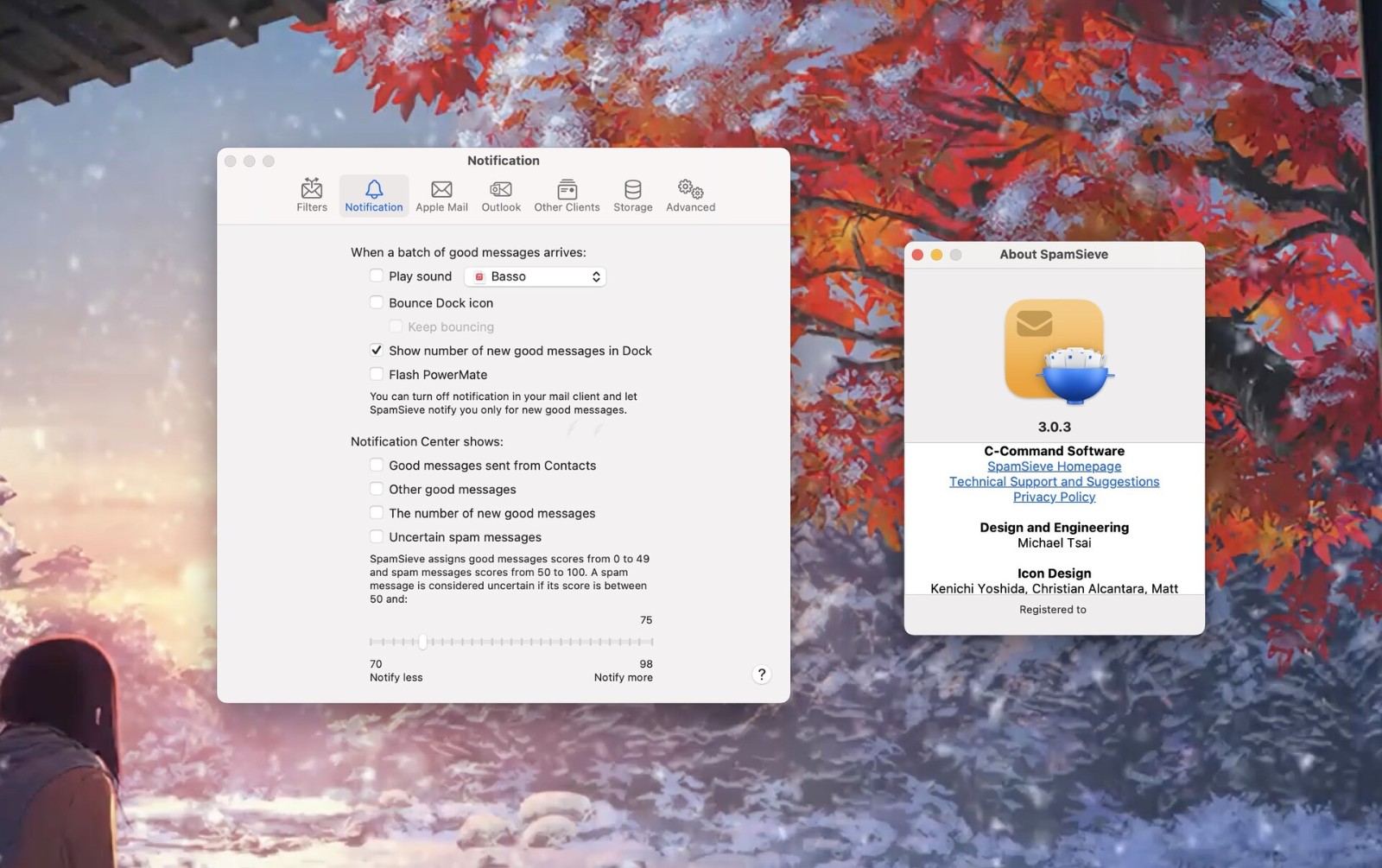Check Good messages sent from Contacts

377,465
